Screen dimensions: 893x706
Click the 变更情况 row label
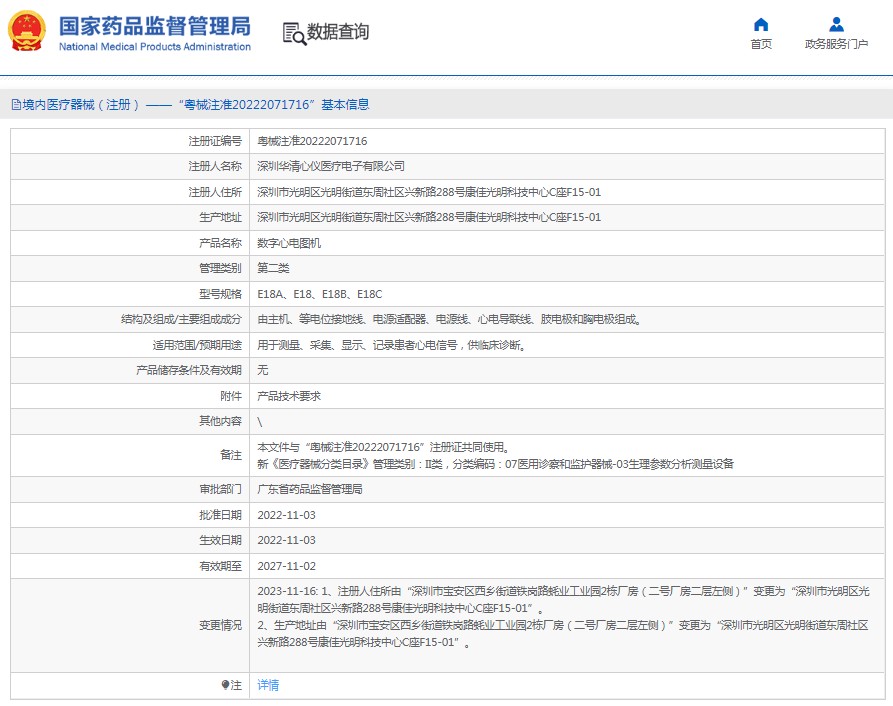click(220, 625)
